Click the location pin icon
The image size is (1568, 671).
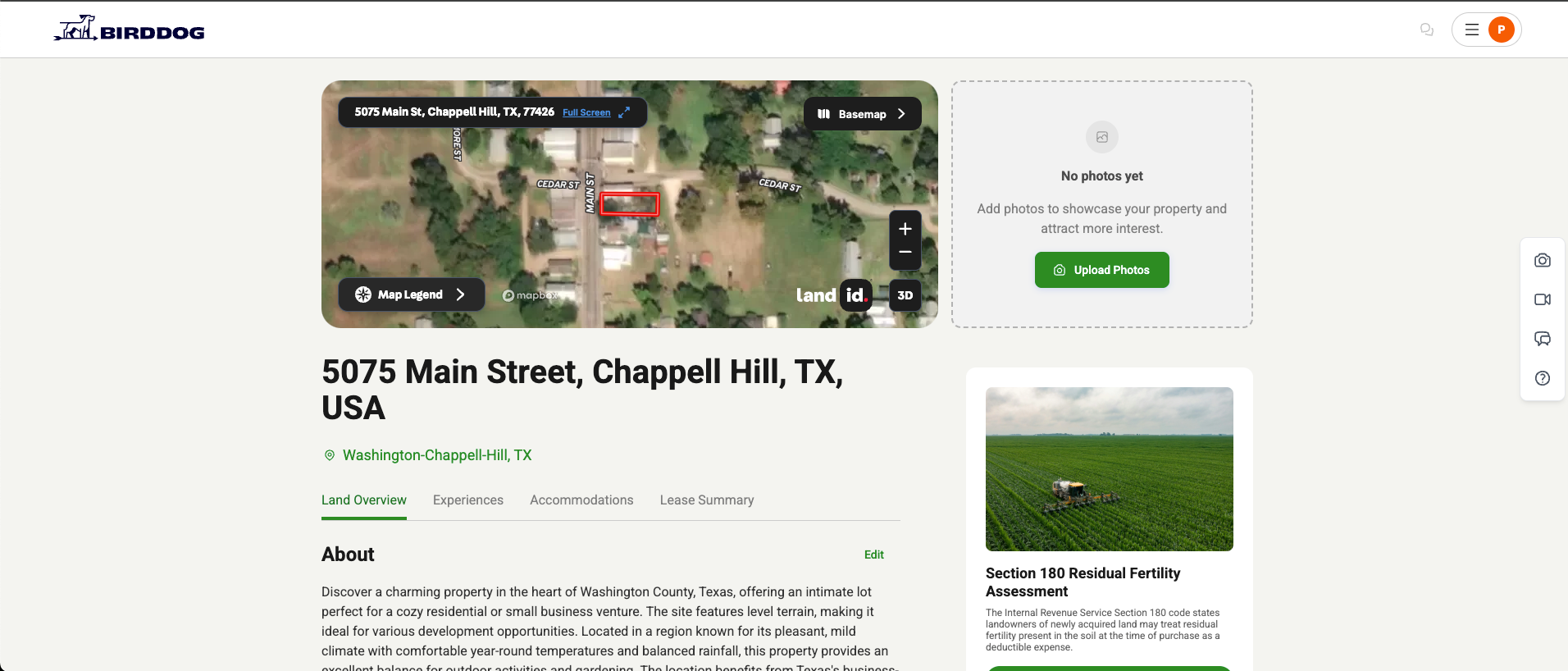coord(330,455)
